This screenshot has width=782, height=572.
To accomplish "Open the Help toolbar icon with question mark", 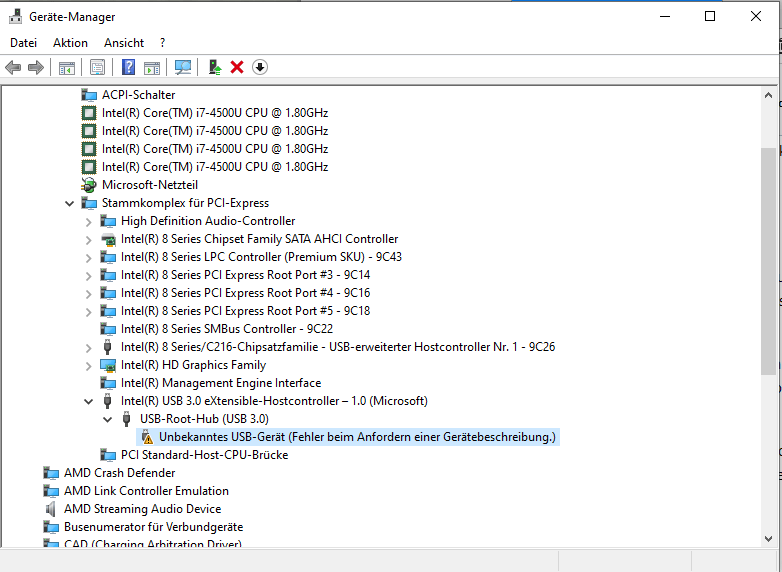I will coord(128,67).
